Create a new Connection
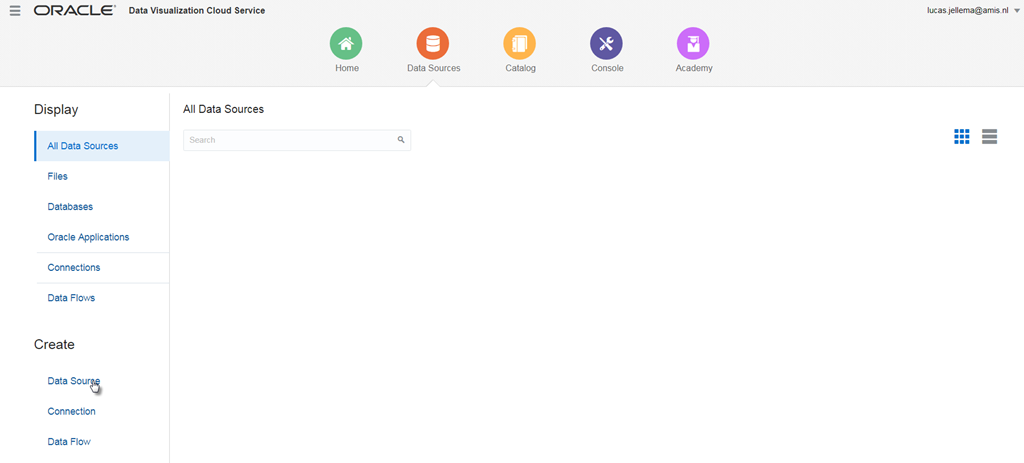 [x=71, y=411]
